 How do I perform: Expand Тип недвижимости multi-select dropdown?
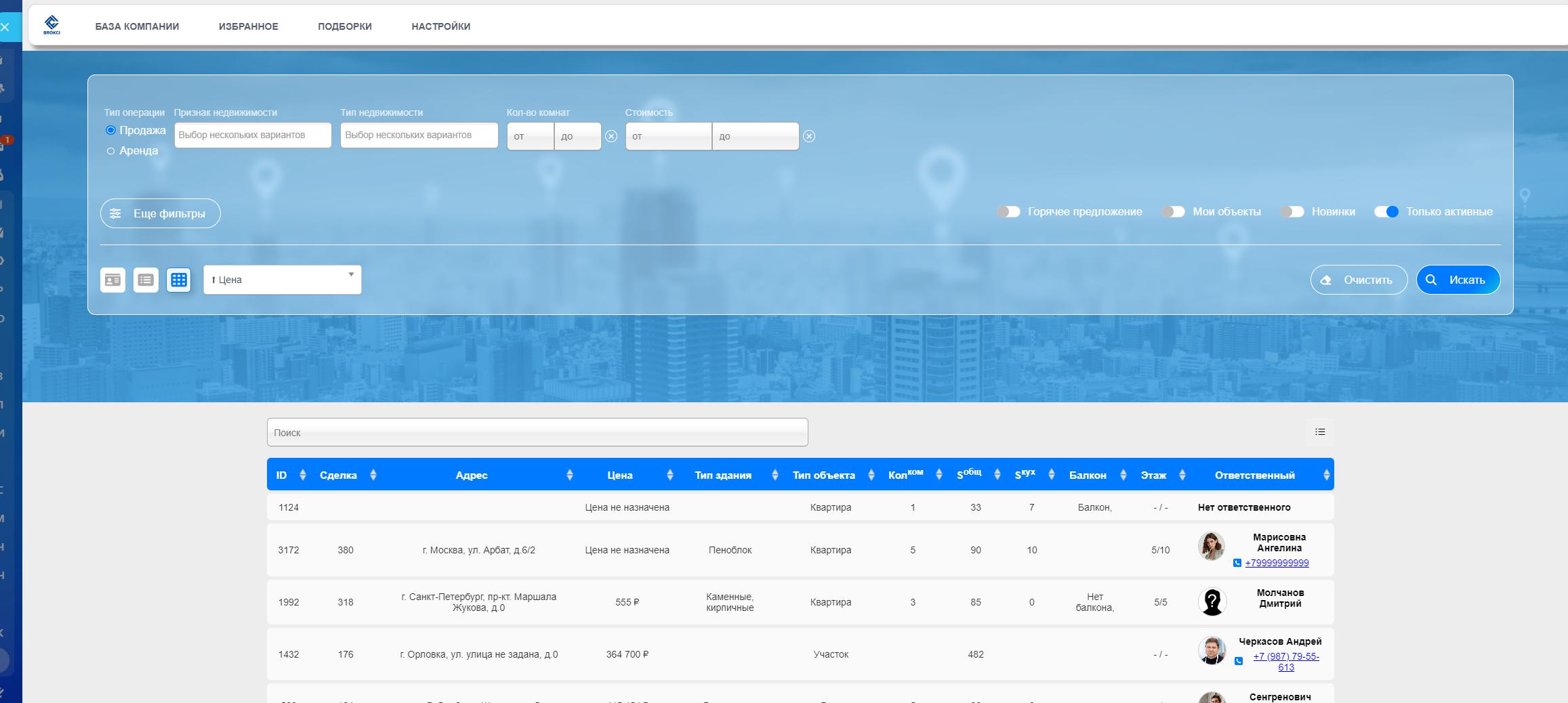tap(419, 135)
